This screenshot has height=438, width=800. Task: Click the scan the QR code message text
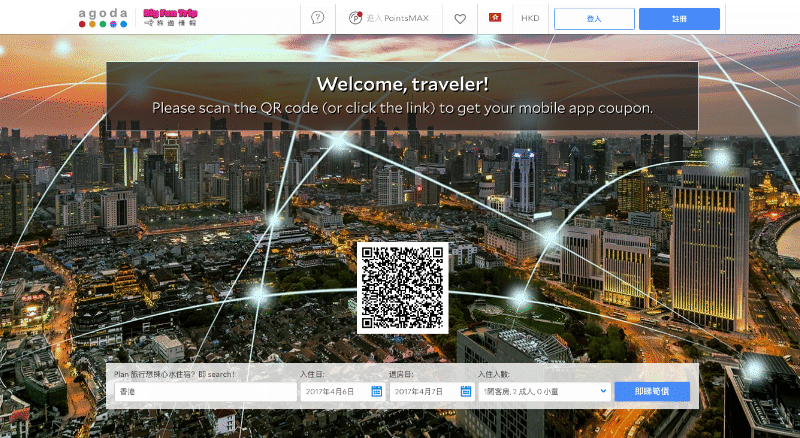coord(403,108)
